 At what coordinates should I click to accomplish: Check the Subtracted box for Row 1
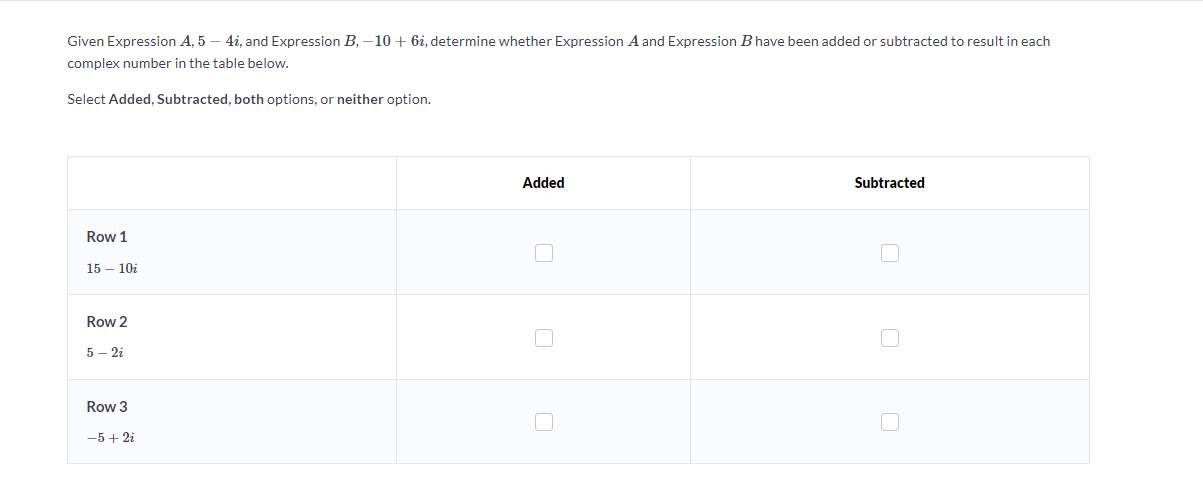[889, 253]
